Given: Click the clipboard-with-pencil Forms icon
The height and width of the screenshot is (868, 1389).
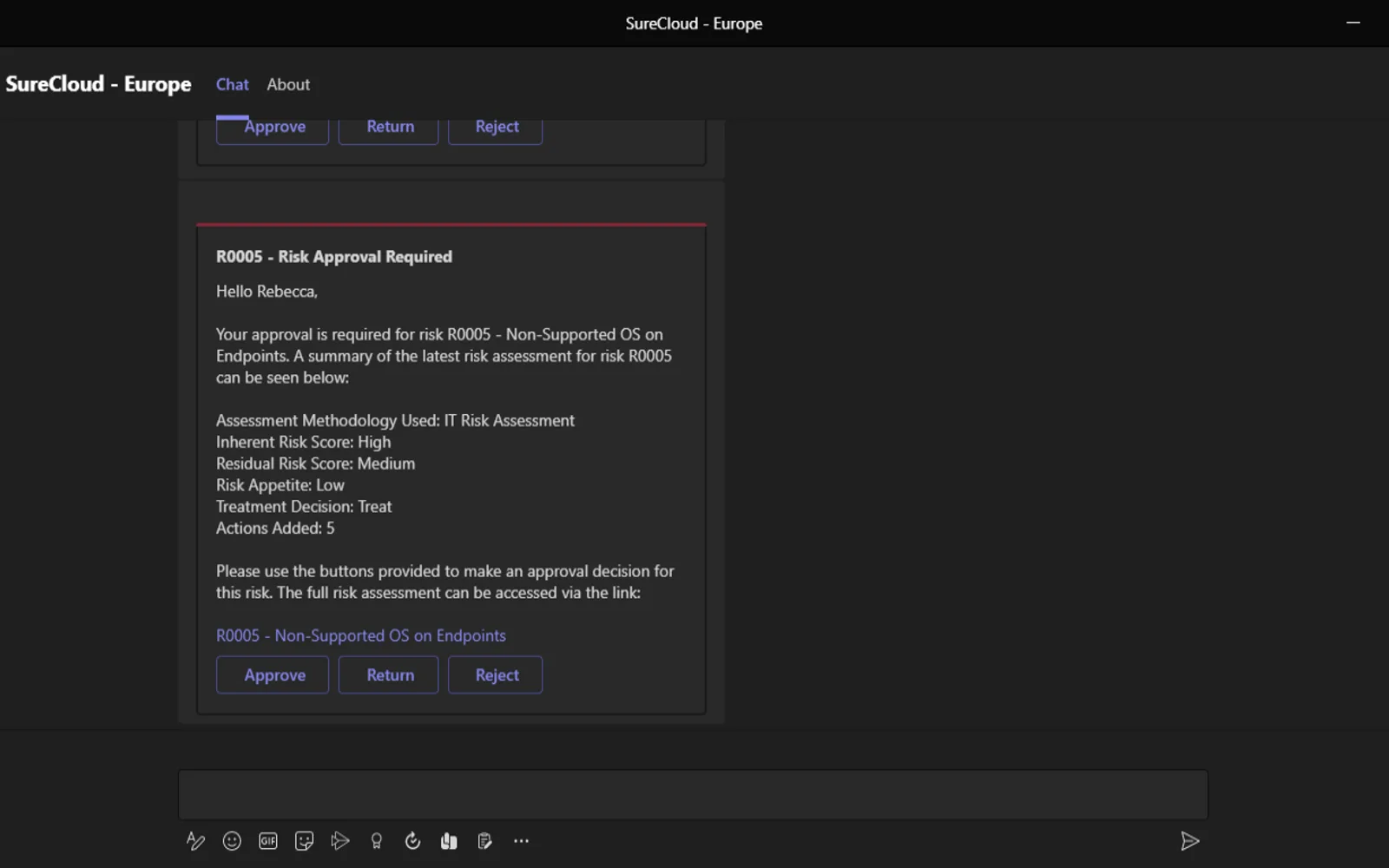Looking at the screenshot, I should [x=484, y=841].
